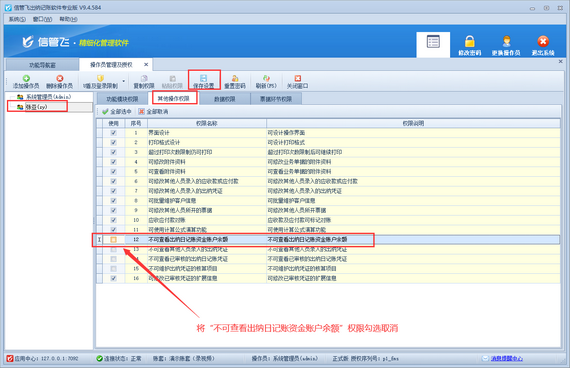Viewport: 570px width, 368px height.
Task: Switch to the 数据权限 tab
Action: (x=225, y=99)
